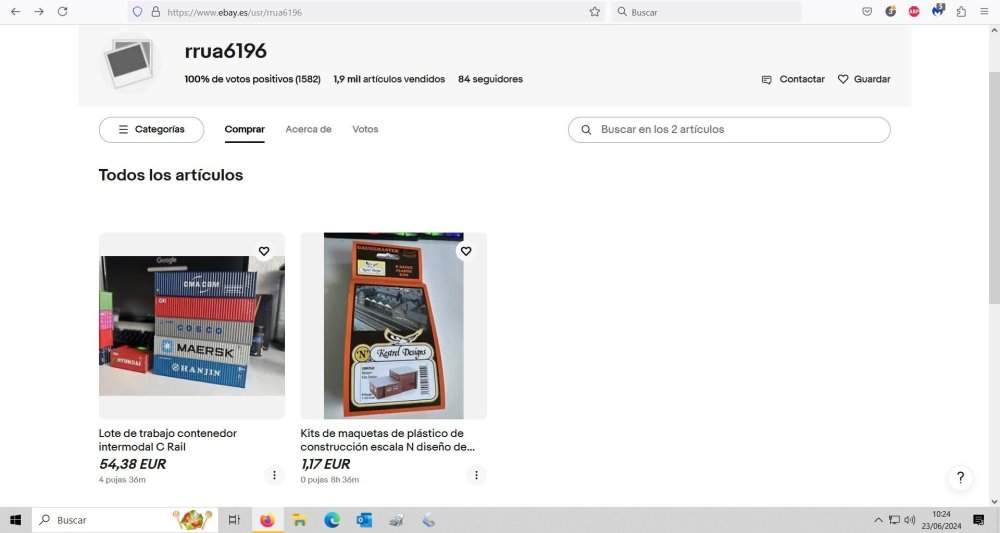Viewport: 1000px width, 533px height.
Task: Open the taskbar clock and date
Action: coord(941,520)
